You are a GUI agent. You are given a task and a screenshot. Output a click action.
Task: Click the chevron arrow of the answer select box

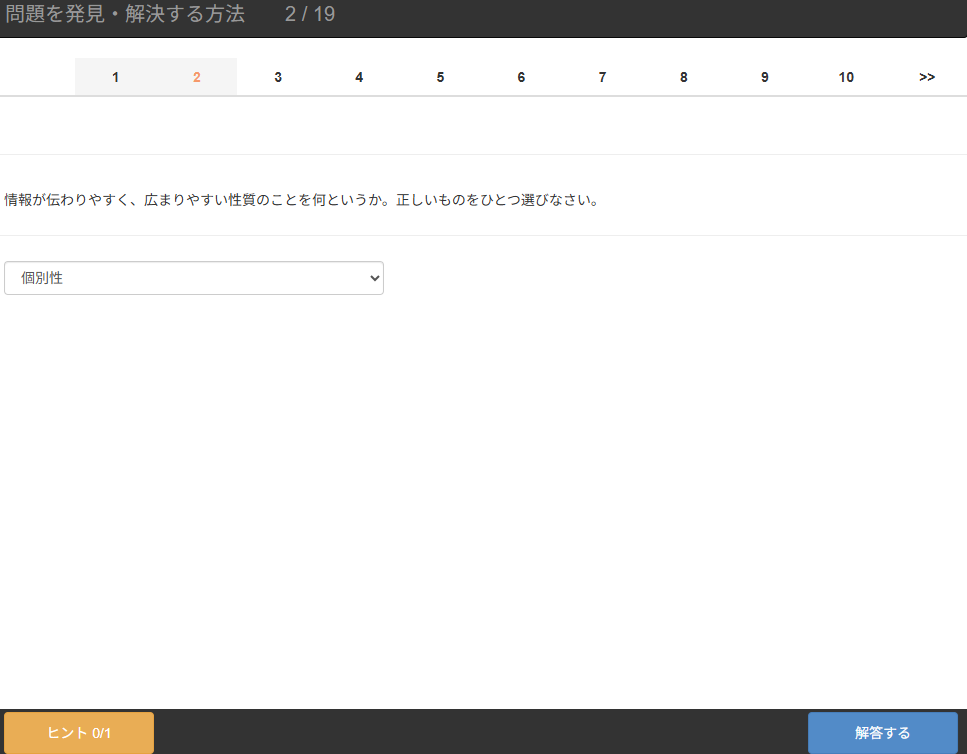[375, 278]
